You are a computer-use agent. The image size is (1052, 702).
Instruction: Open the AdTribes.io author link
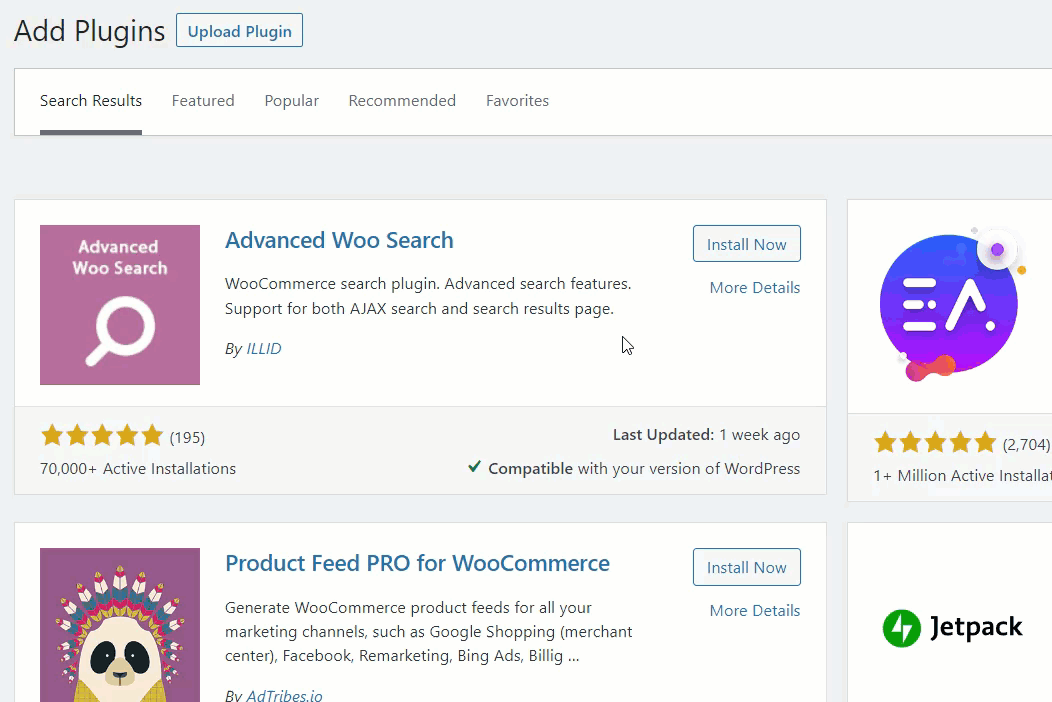click(x=284, y=695)
